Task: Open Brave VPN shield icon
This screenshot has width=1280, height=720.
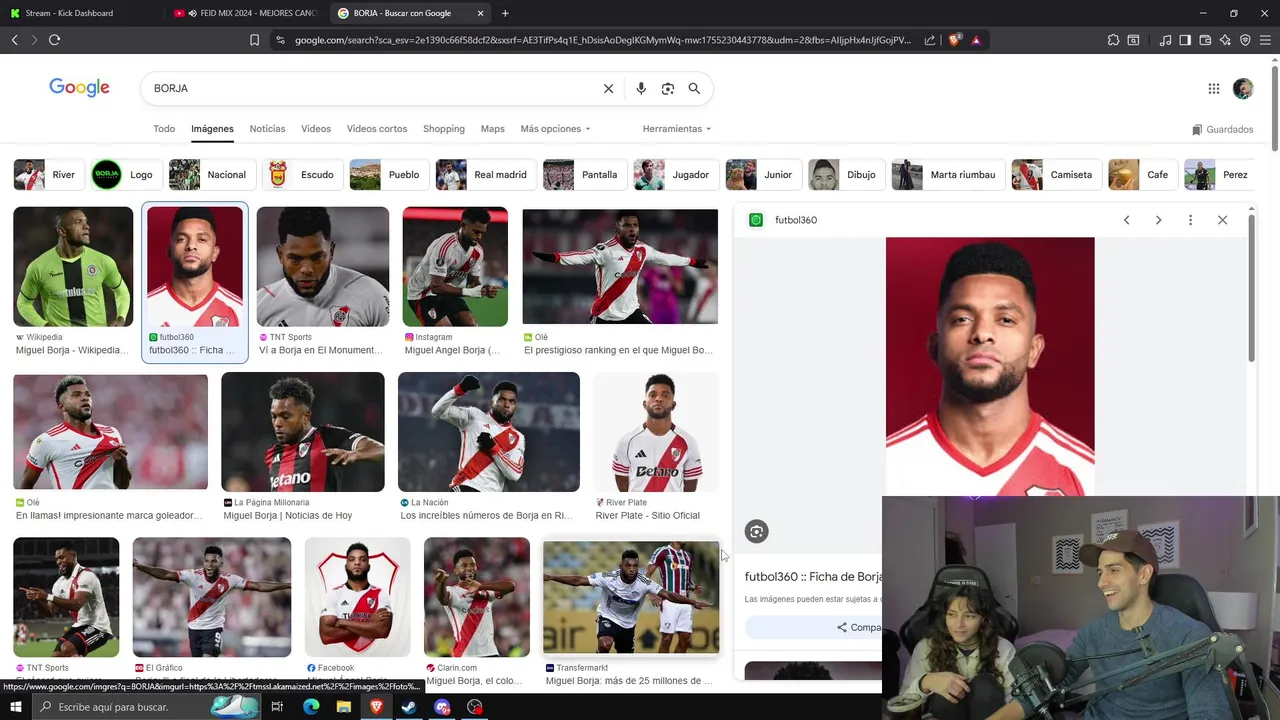Action: [x=1245, y=40]
